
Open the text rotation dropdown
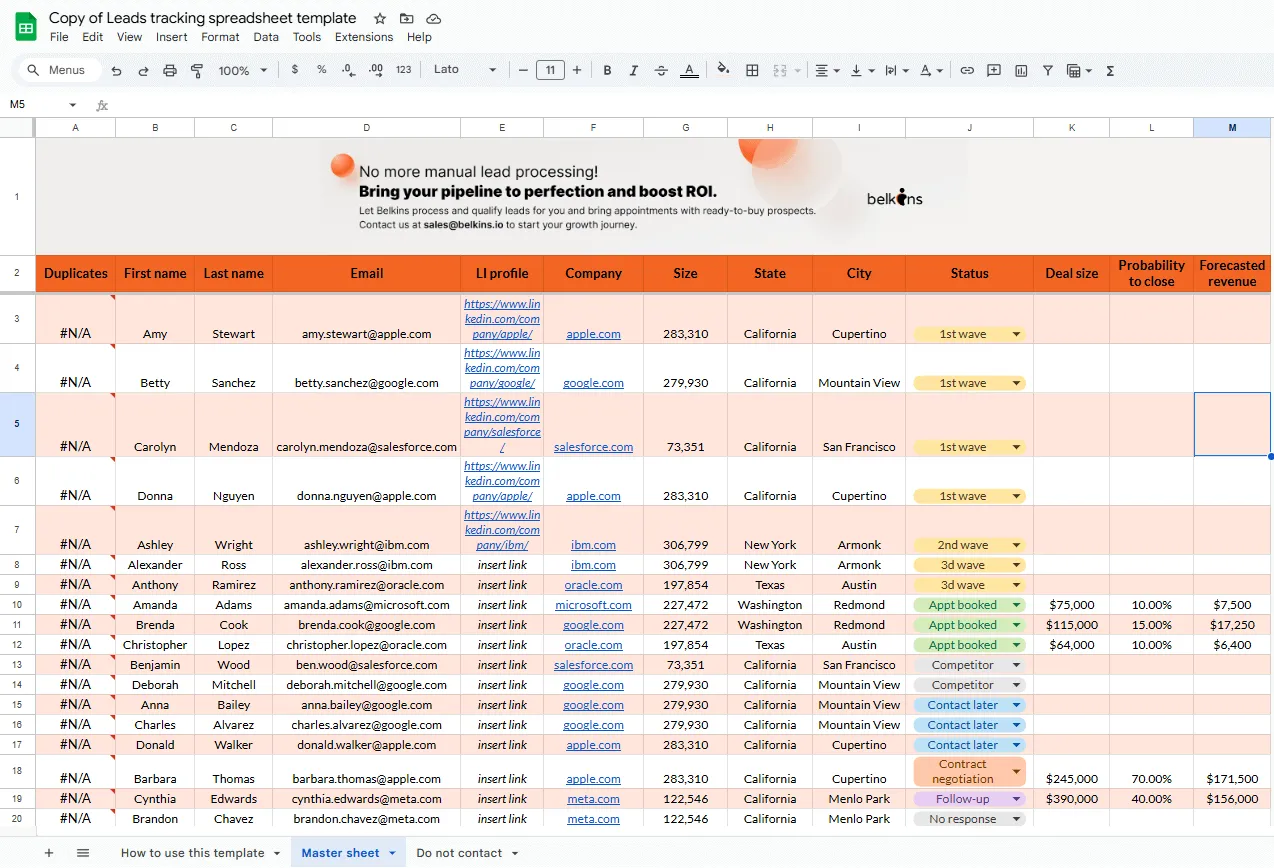(x=931, y=70)
